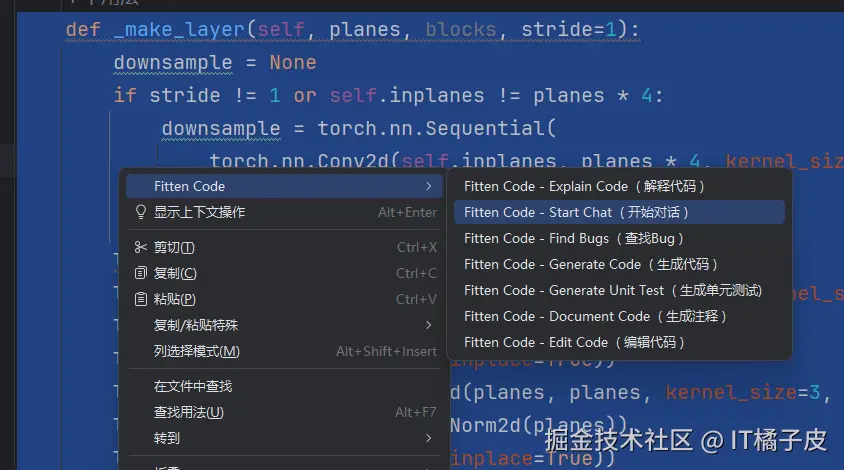
Task: Expand the Fitten Code submenu arrow
Action: click(428, 186)
